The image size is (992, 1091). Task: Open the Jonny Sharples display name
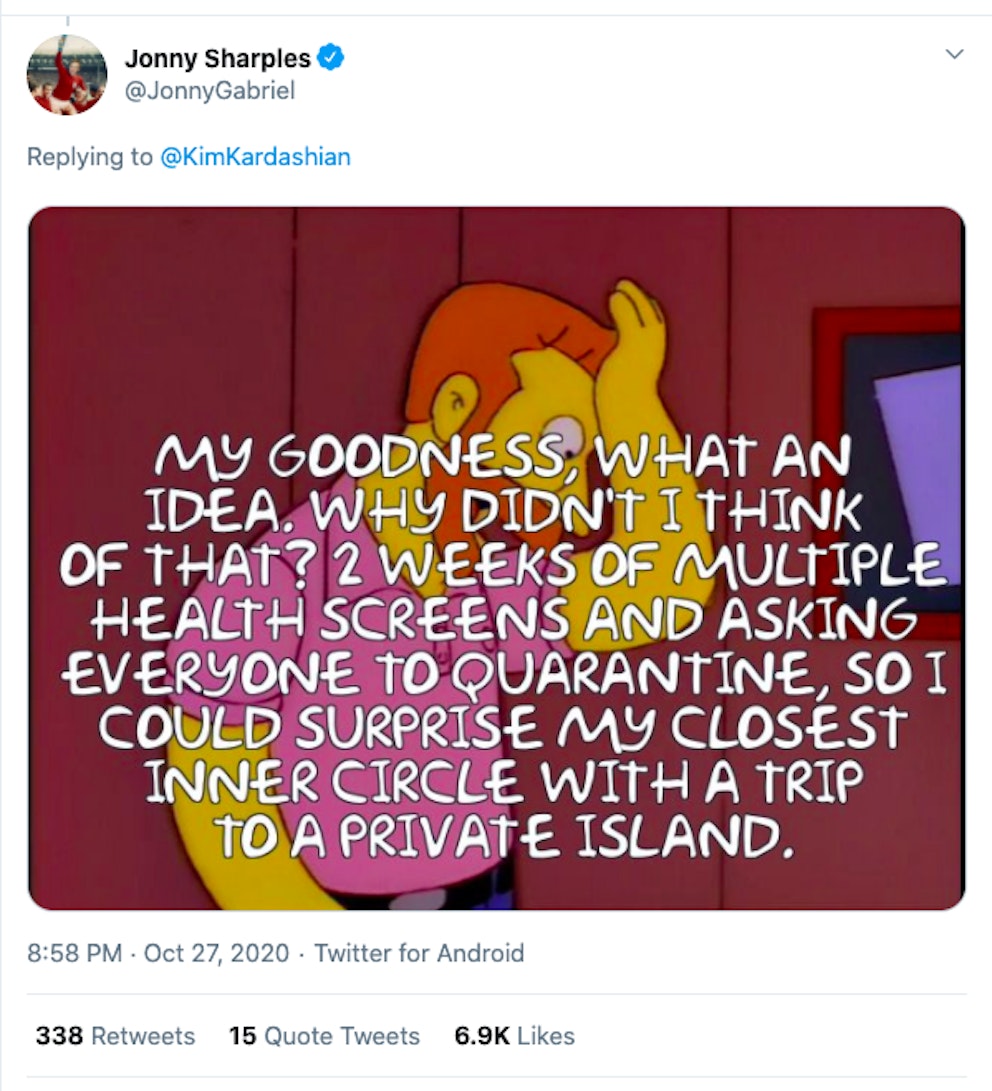(217, 59)
